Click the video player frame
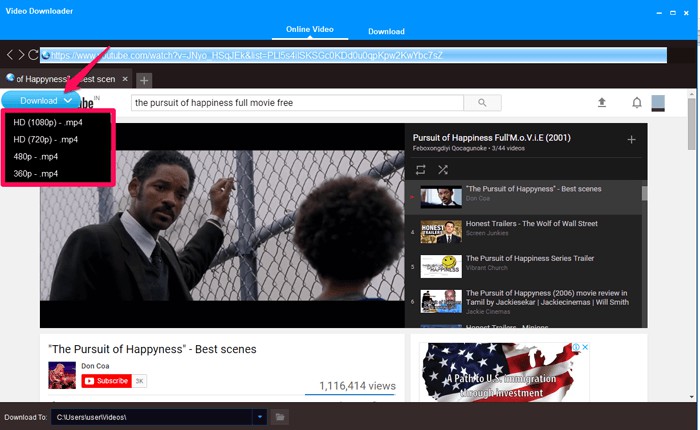Image resolution: width=700 pixels, height=430 pixels. coord(222,225)
